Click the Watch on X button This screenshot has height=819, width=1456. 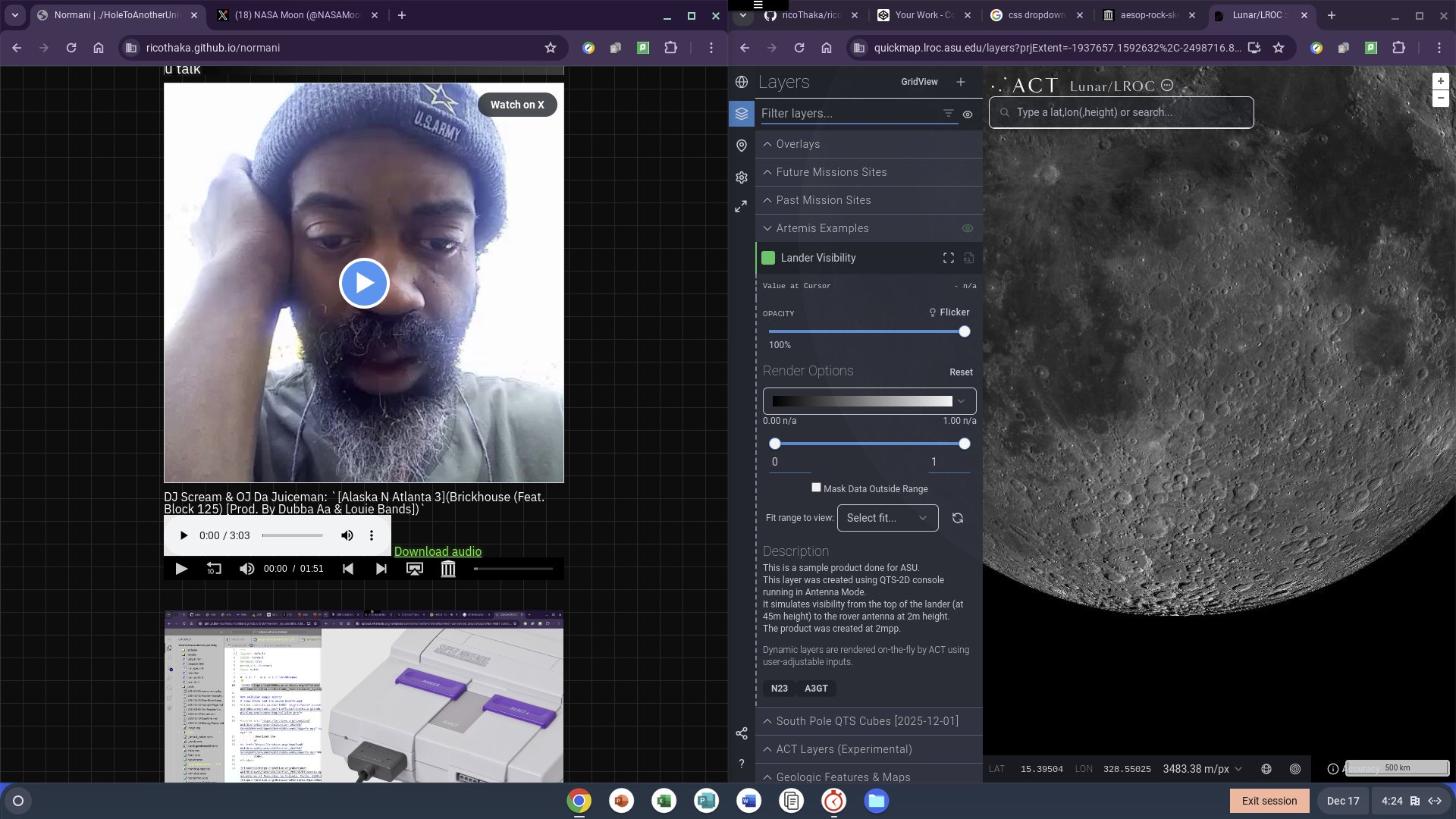pos(517,105)
